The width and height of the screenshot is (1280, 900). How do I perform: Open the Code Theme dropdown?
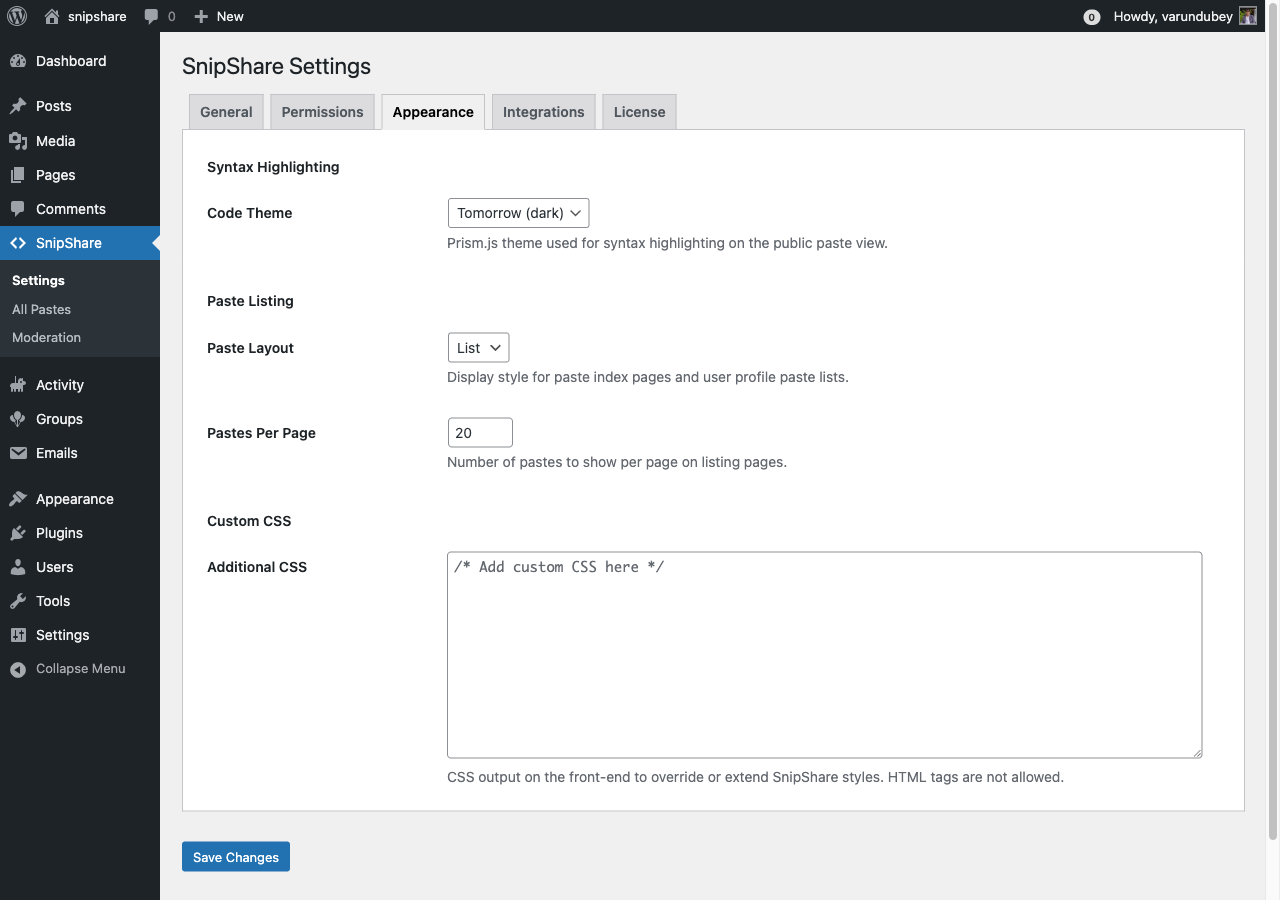point(518,212)
